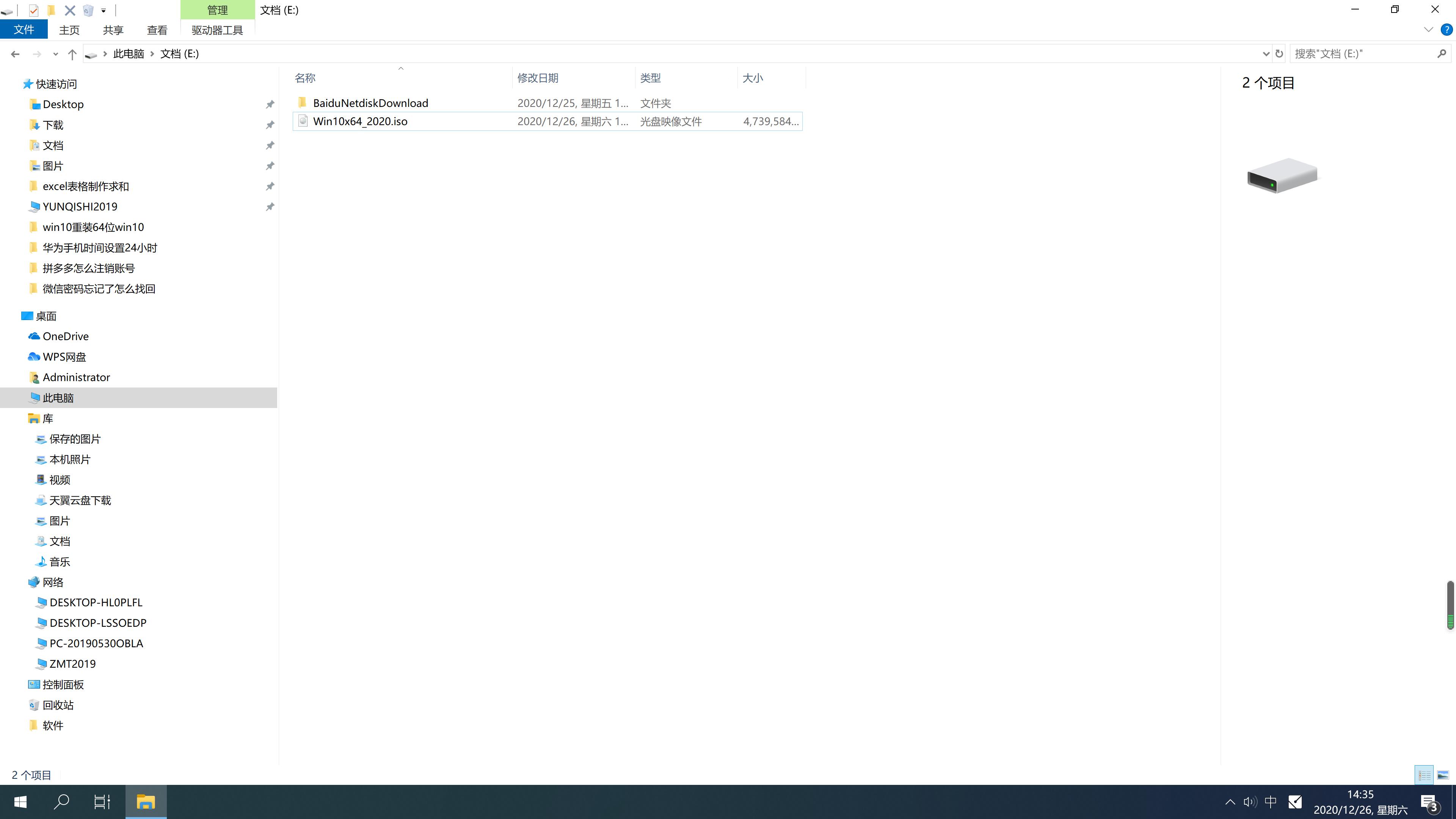Select Win10x64_2020.iso file
This screenshot has height=819, width=1456.
(360, 121)
